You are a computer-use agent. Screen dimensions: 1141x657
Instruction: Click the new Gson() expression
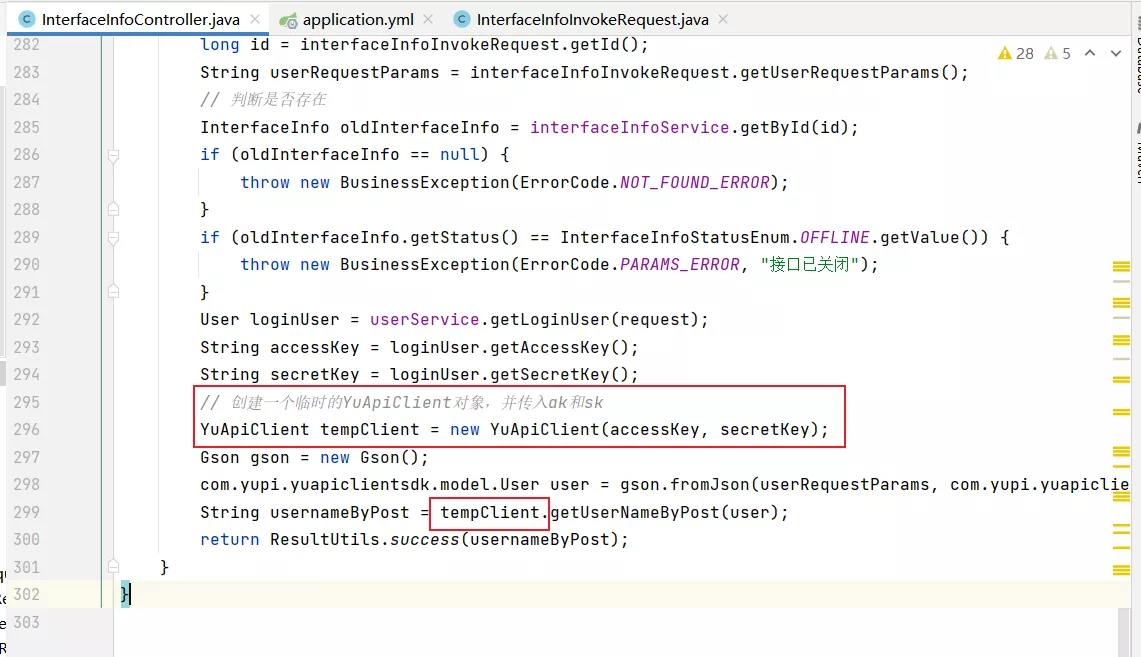(x=370, y=458)
